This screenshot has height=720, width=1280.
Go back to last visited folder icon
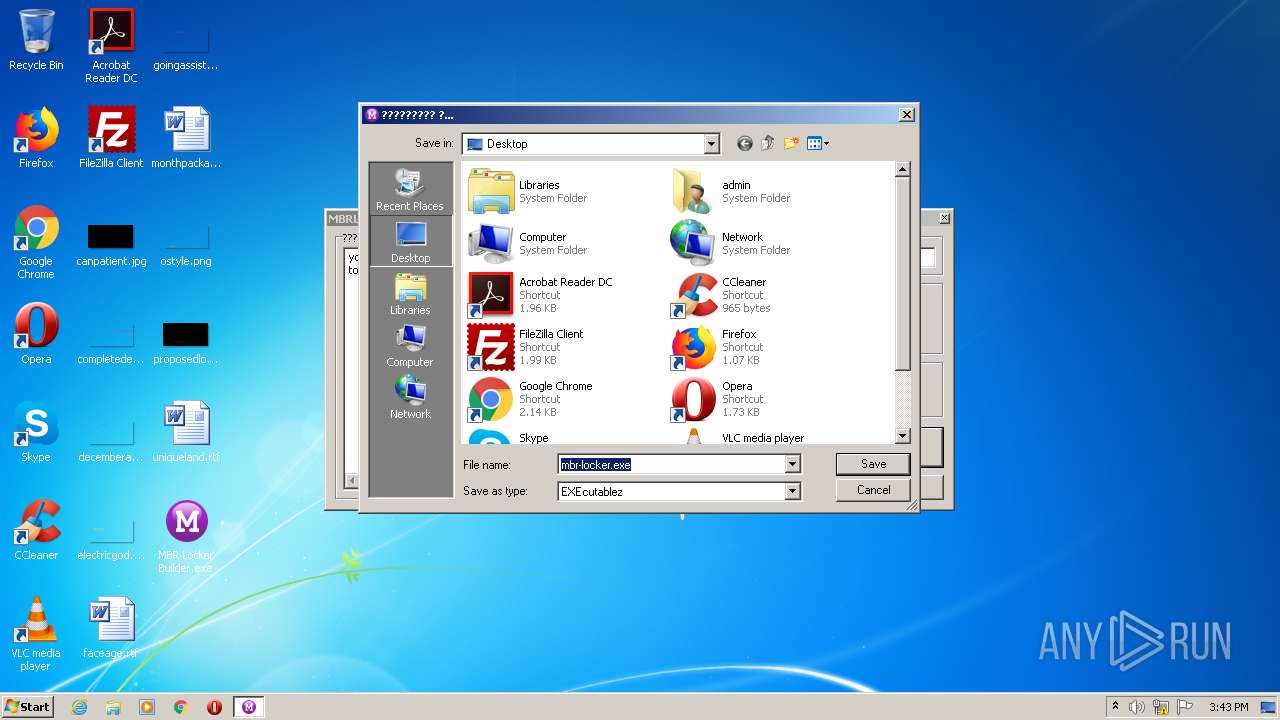pyautogui.click(x=744, y=144)
